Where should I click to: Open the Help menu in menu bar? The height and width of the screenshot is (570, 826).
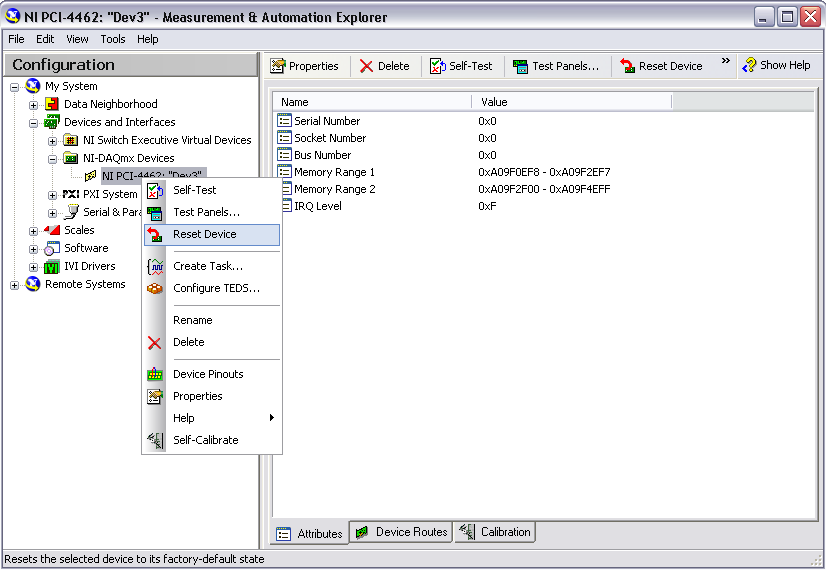point(148,39)
